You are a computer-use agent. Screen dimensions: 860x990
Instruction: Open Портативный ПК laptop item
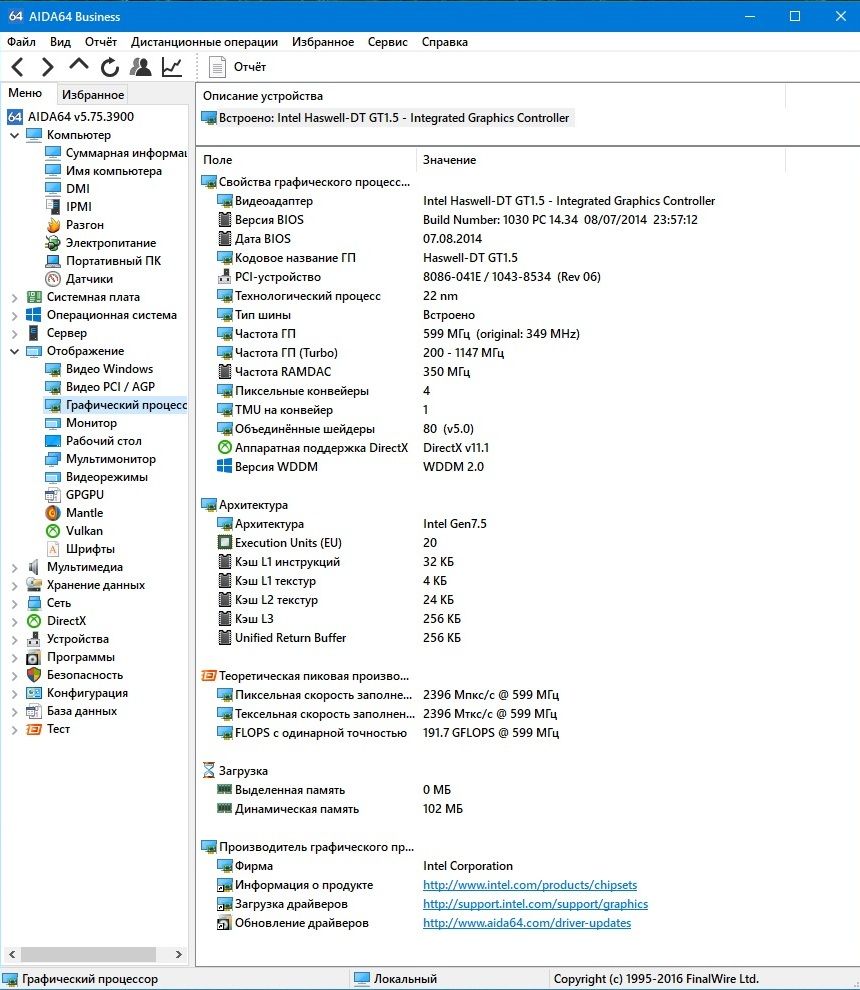coord(103,261)
